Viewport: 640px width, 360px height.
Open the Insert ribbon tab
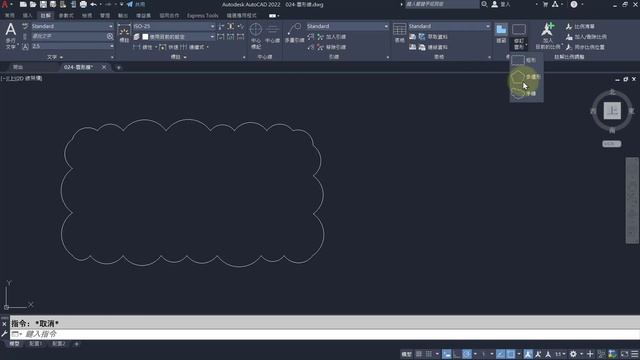click(27, 16)
